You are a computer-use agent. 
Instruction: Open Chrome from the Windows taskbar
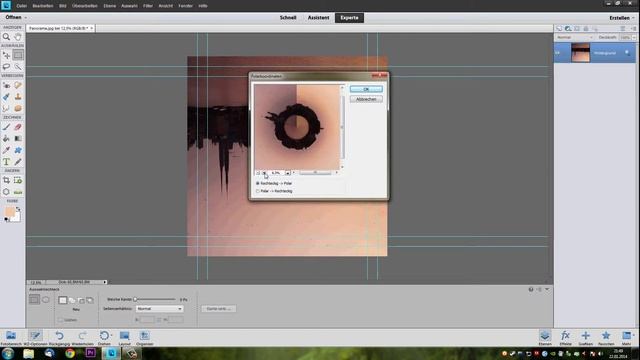tap(70, 353)
